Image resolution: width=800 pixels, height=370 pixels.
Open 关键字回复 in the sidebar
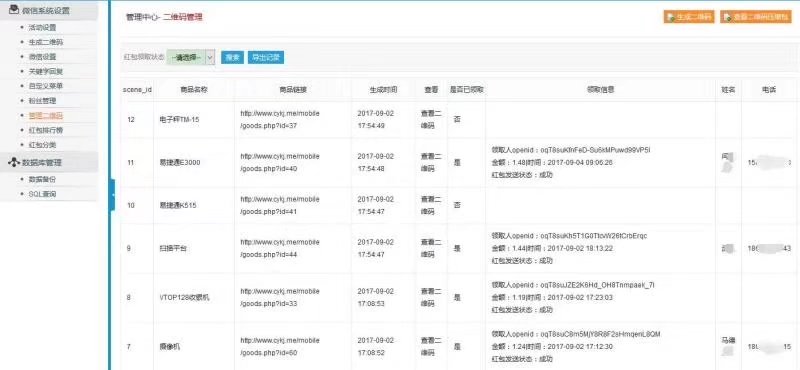[x=46, y=71]
